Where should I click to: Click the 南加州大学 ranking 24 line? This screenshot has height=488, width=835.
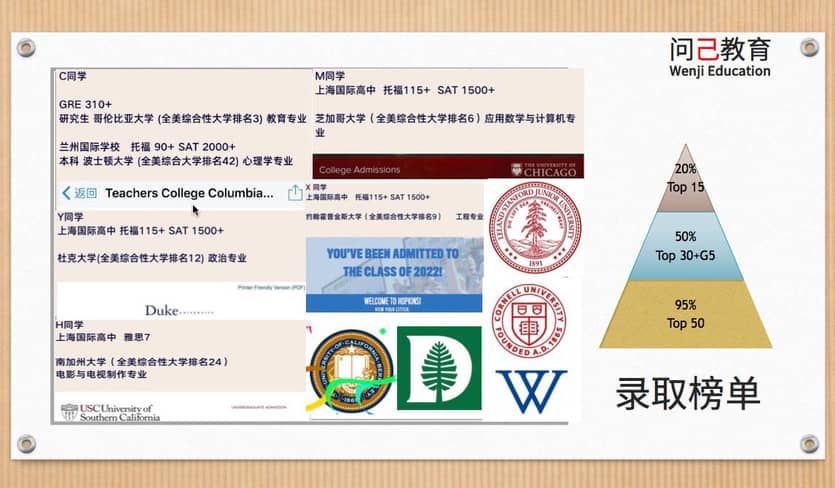(x=142, y=362)
